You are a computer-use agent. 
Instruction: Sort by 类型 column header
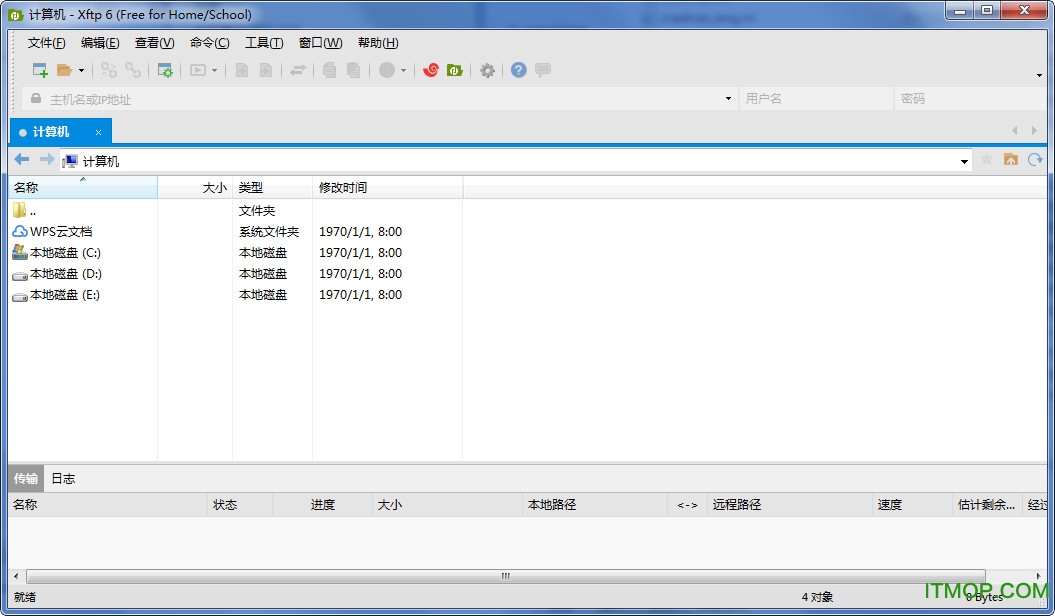[272, 188]
